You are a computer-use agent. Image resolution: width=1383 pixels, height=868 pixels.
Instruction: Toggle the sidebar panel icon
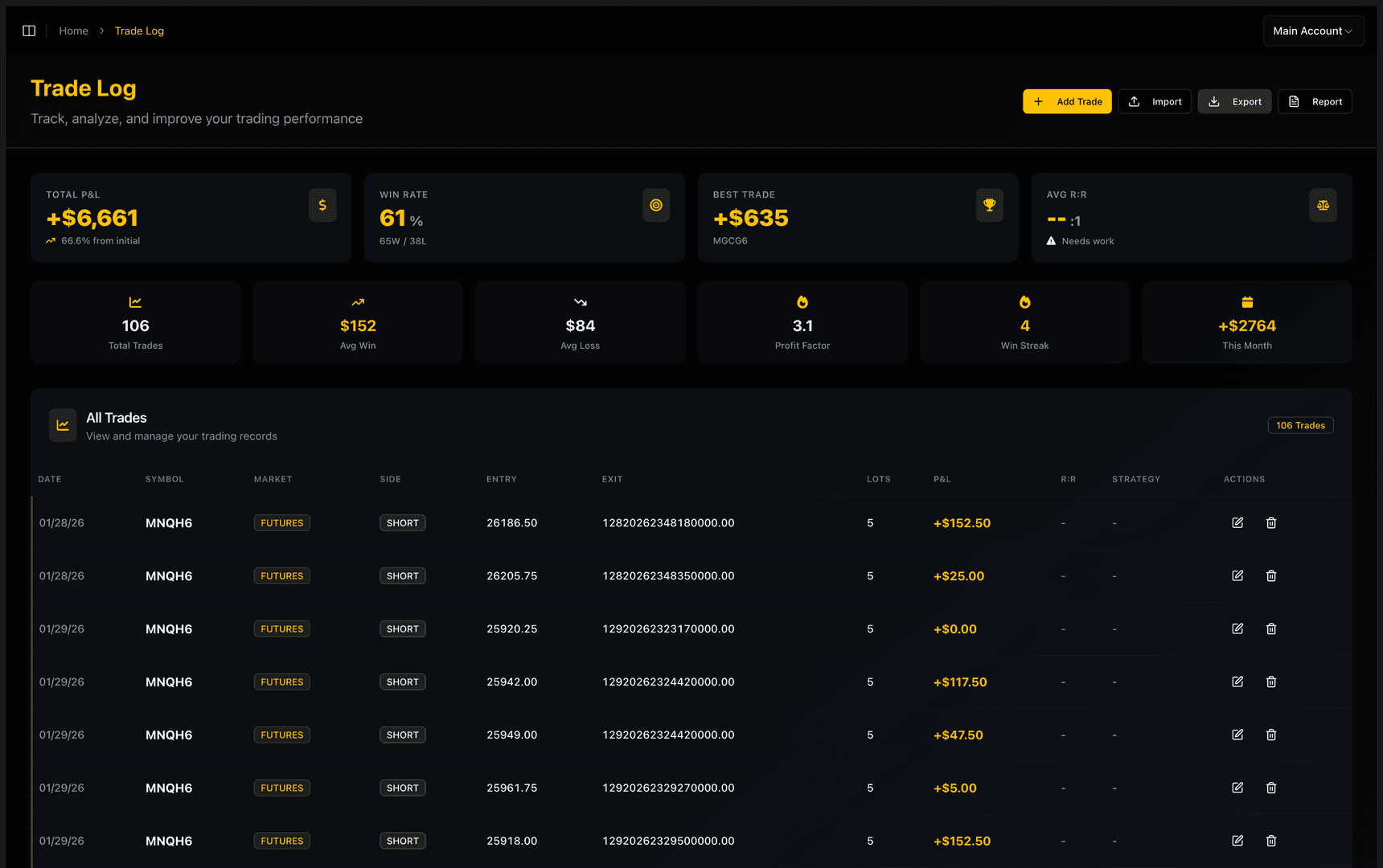point(29,31)
